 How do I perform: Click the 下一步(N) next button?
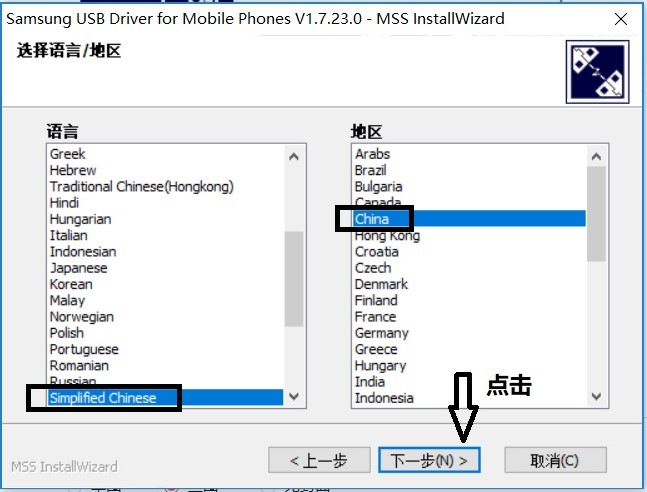coord(429,460)
